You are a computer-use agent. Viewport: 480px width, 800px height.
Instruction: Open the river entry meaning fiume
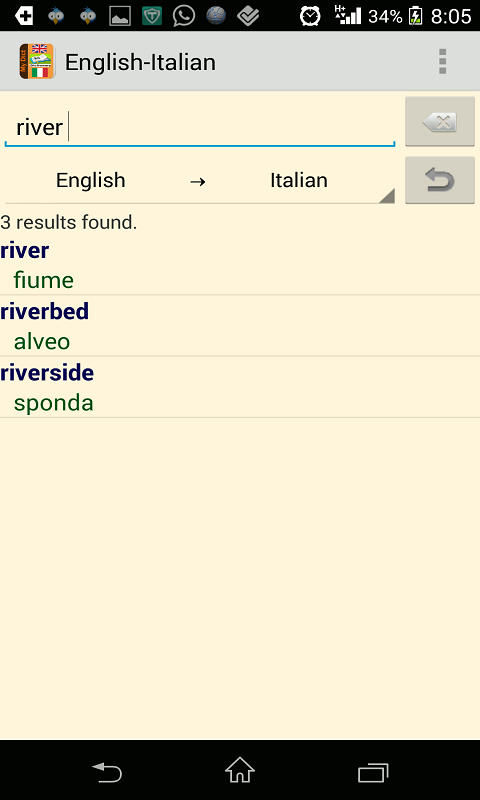[x=240, y=266]
